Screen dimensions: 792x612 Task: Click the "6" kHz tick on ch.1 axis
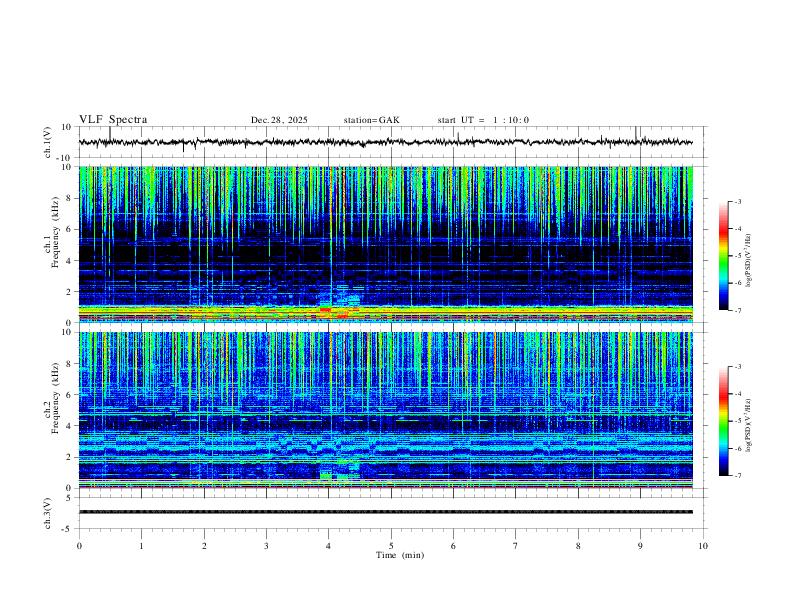pos(69,229)
